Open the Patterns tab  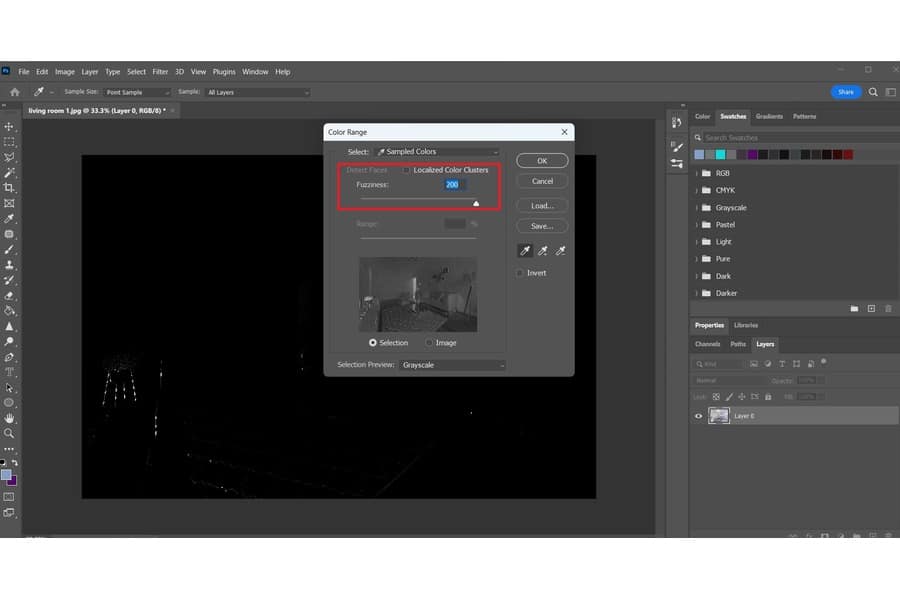tap(804, 117)
